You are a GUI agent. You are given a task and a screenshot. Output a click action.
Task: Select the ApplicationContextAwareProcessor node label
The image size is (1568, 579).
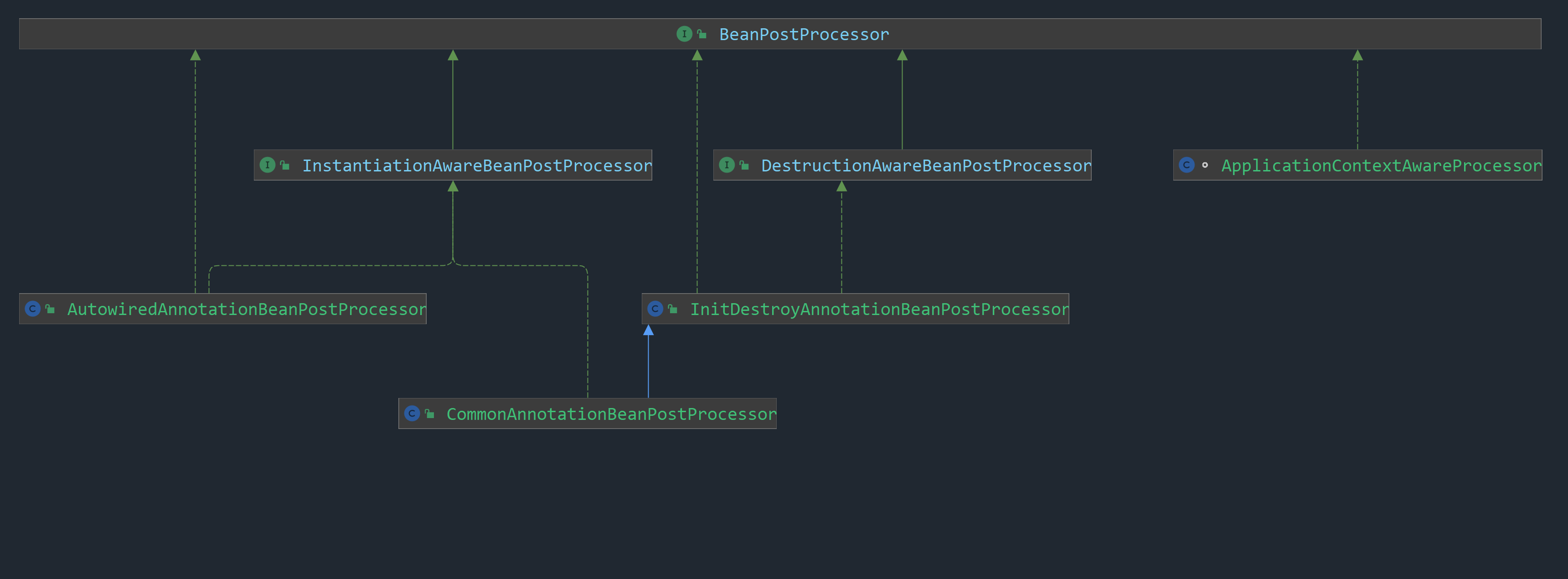coord(1381,165)
